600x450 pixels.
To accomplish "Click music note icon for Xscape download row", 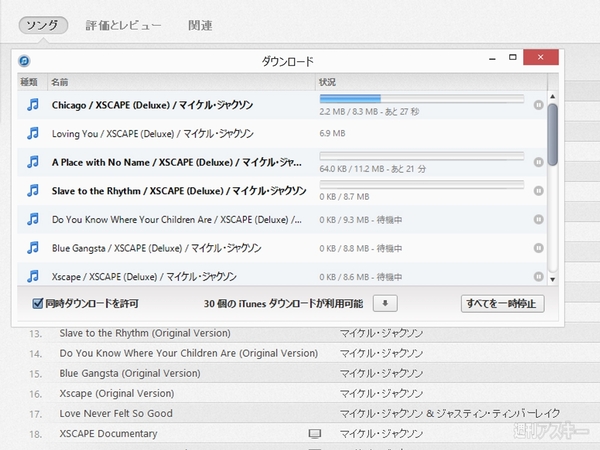I will pos(33,276).
